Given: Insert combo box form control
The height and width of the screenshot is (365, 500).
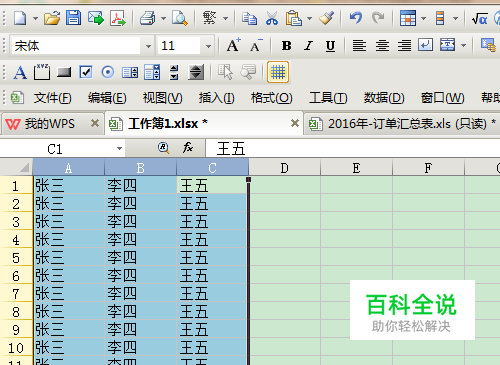Looking at the screenshot, I should [152, 72].
